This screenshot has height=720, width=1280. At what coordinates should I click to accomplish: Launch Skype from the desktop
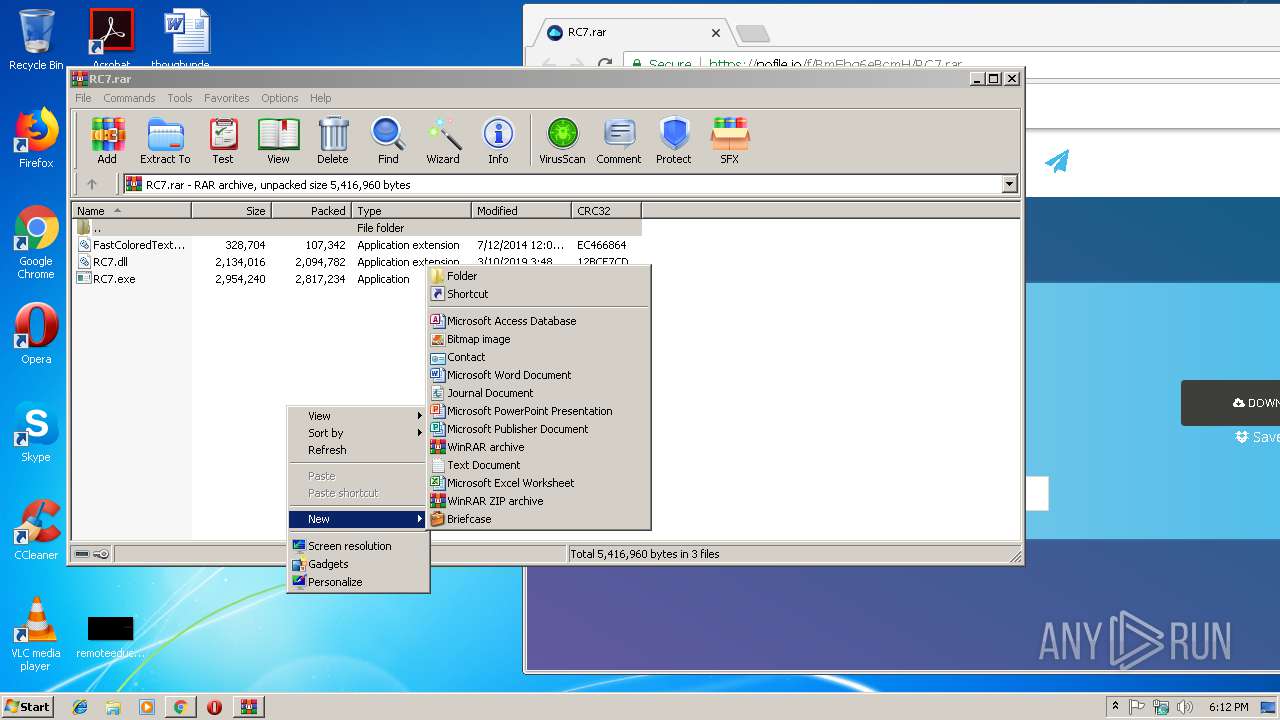pos(36,432)
